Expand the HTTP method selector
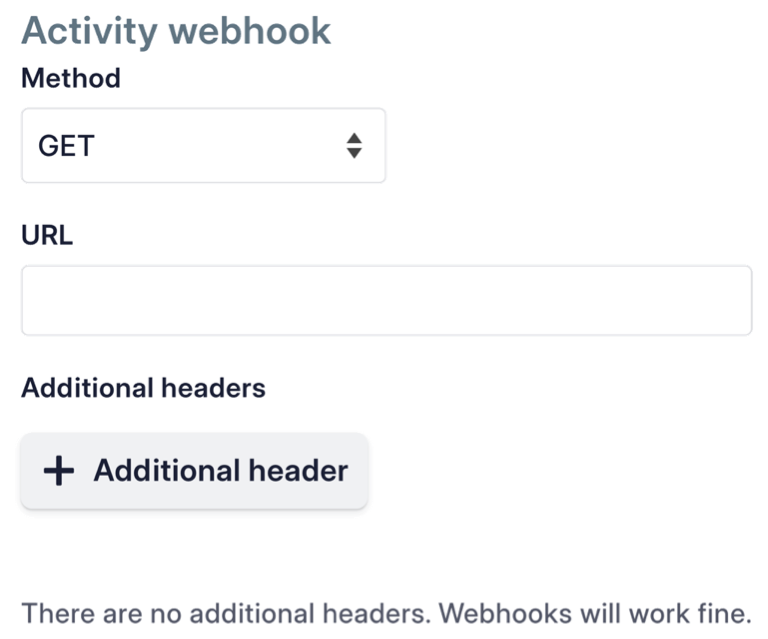This screenshot has width=768, height=639. pos(204,145)
